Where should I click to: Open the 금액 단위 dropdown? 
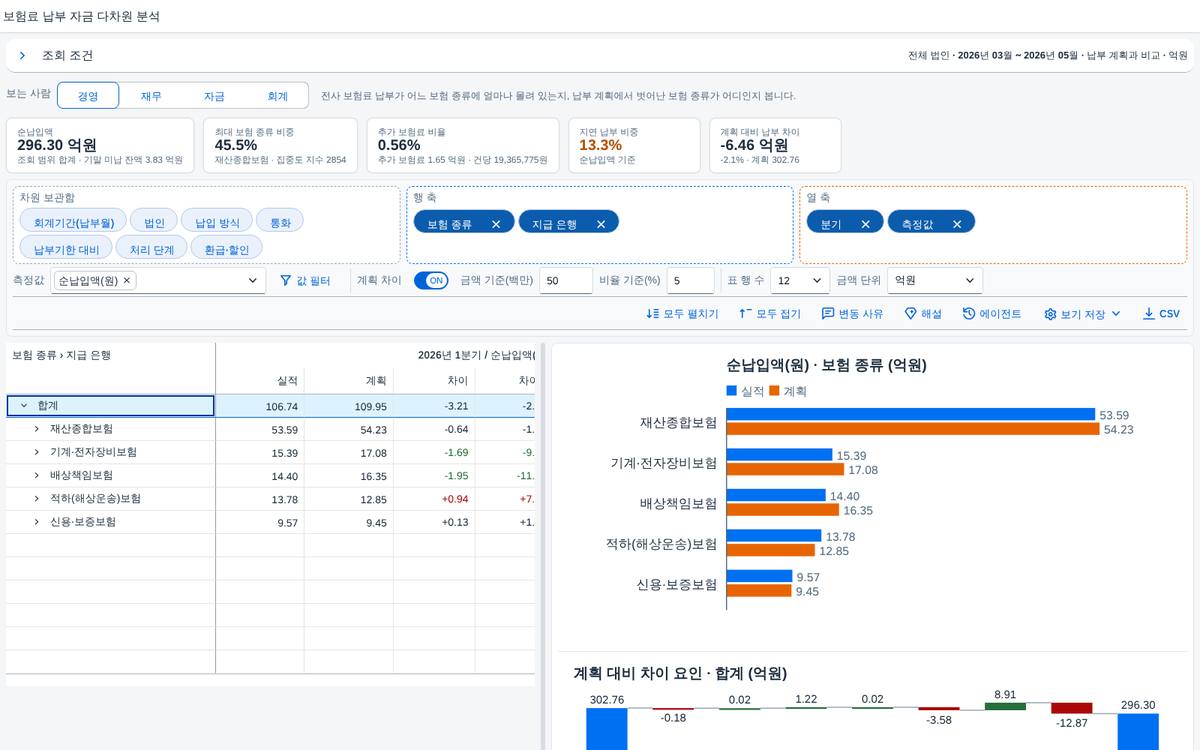[x=936, y=281]
